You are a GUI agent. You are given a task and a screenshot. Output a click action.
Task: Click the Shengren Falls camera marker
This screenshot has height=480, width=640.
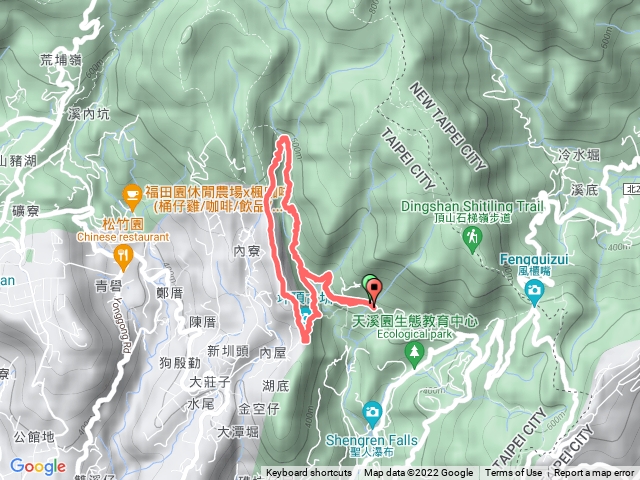coord(372,413)
